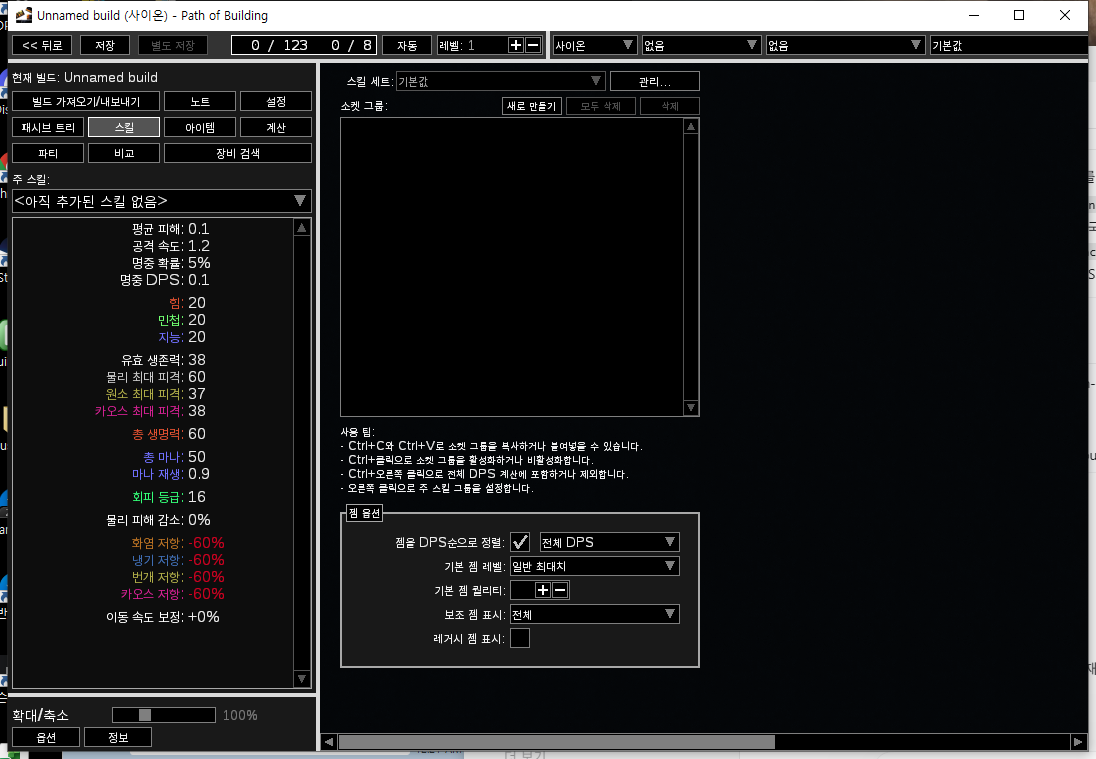Viewport: 1096px width, 759px height.
Task: Increase the default gem quality (기본 젬 퀄리티)
Action: point(543,591)
